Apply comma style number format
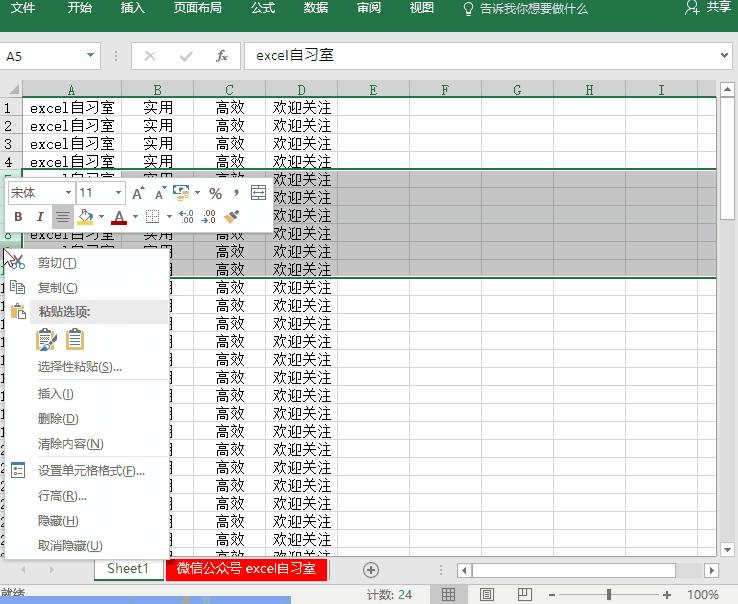 (236, 192)
